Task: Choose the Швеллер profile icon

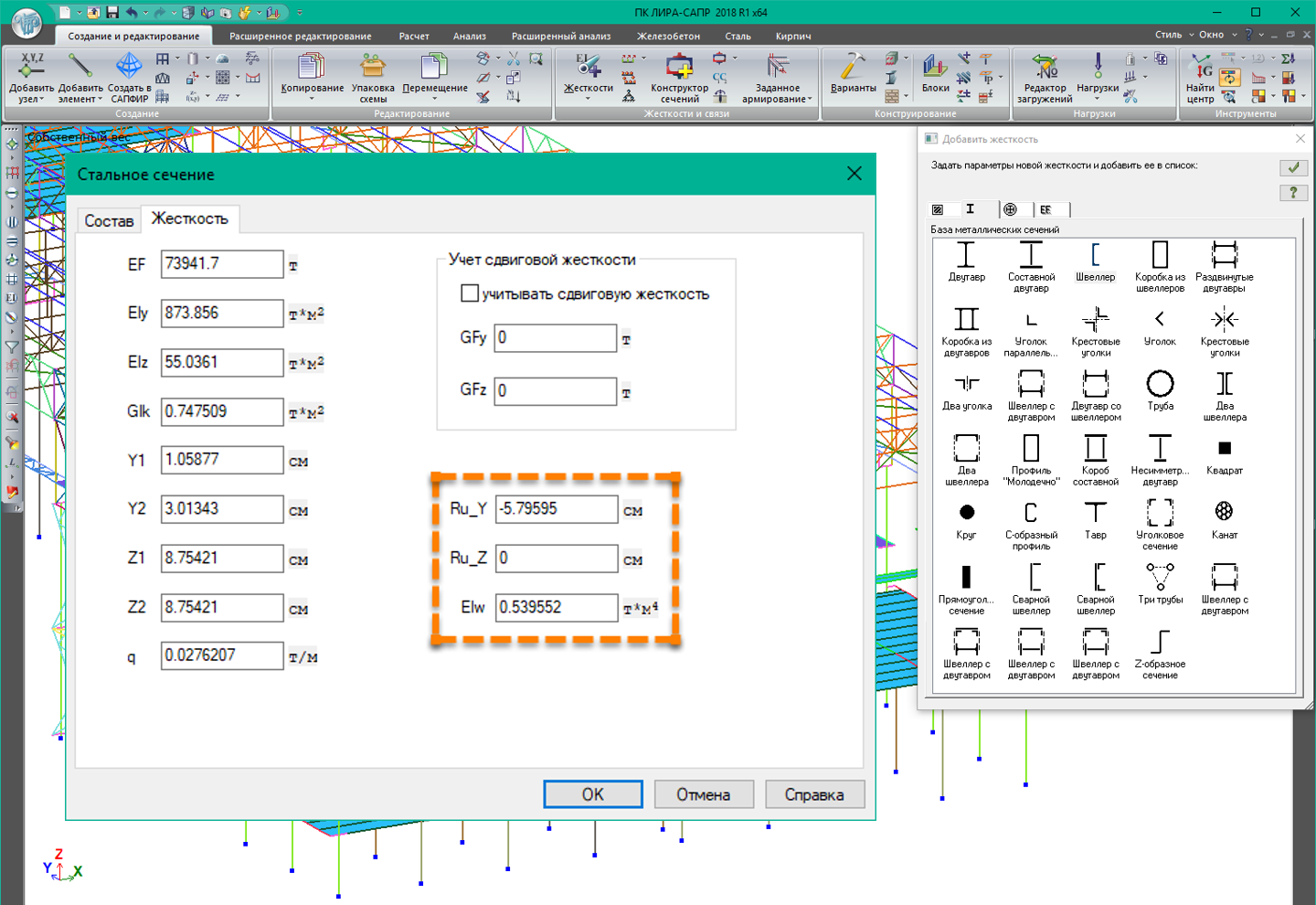Action: (1095, 257)
